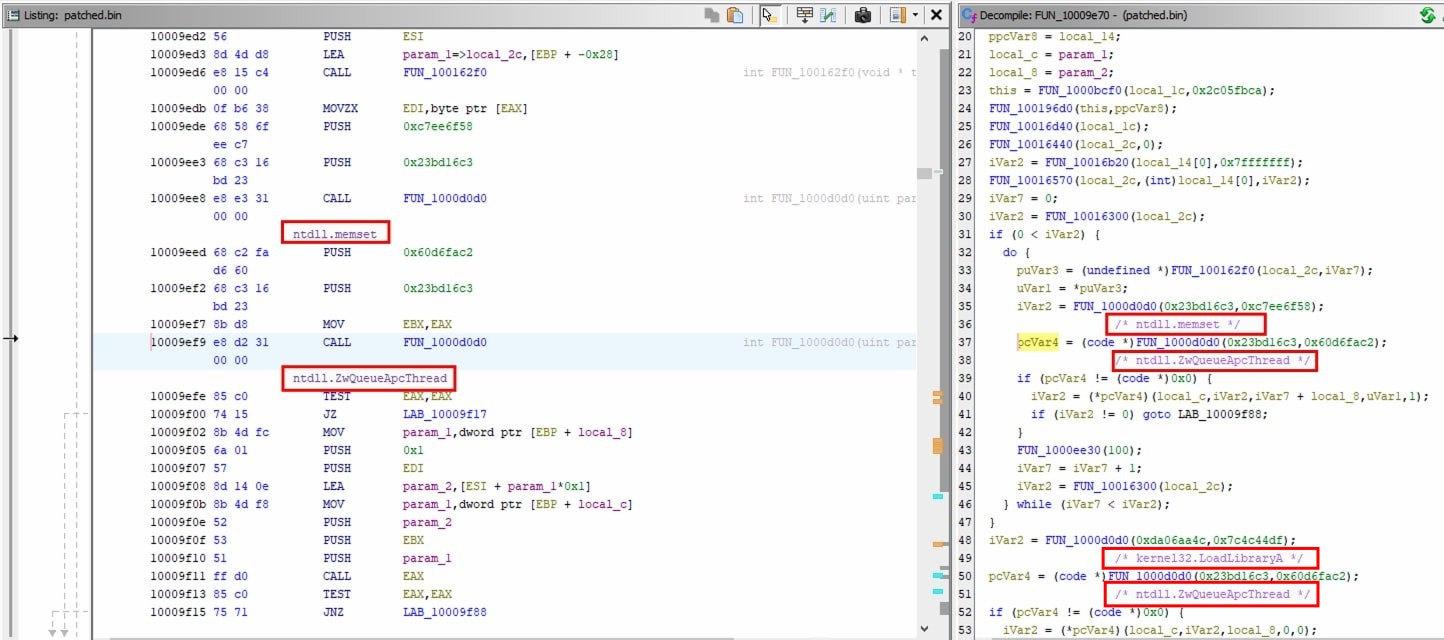Refresh the decompiled function output
Viewport: 1444px width, 640px height.
click(x=1428, y=15)
